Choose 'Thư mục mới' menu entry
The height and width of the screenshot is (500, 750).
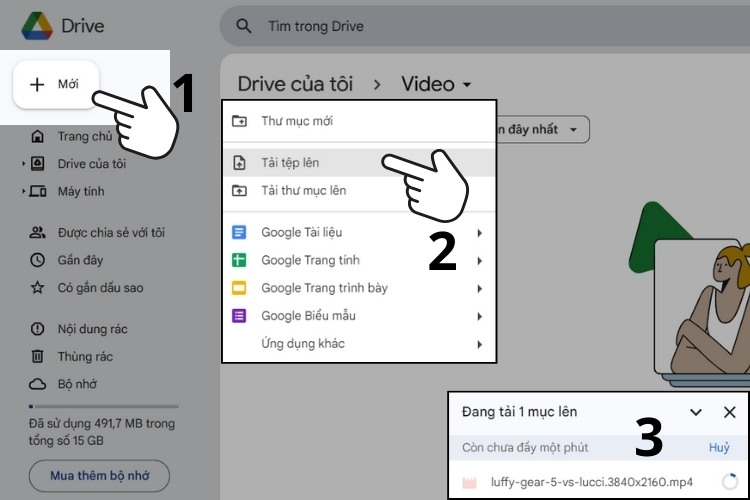click(359, 121)
